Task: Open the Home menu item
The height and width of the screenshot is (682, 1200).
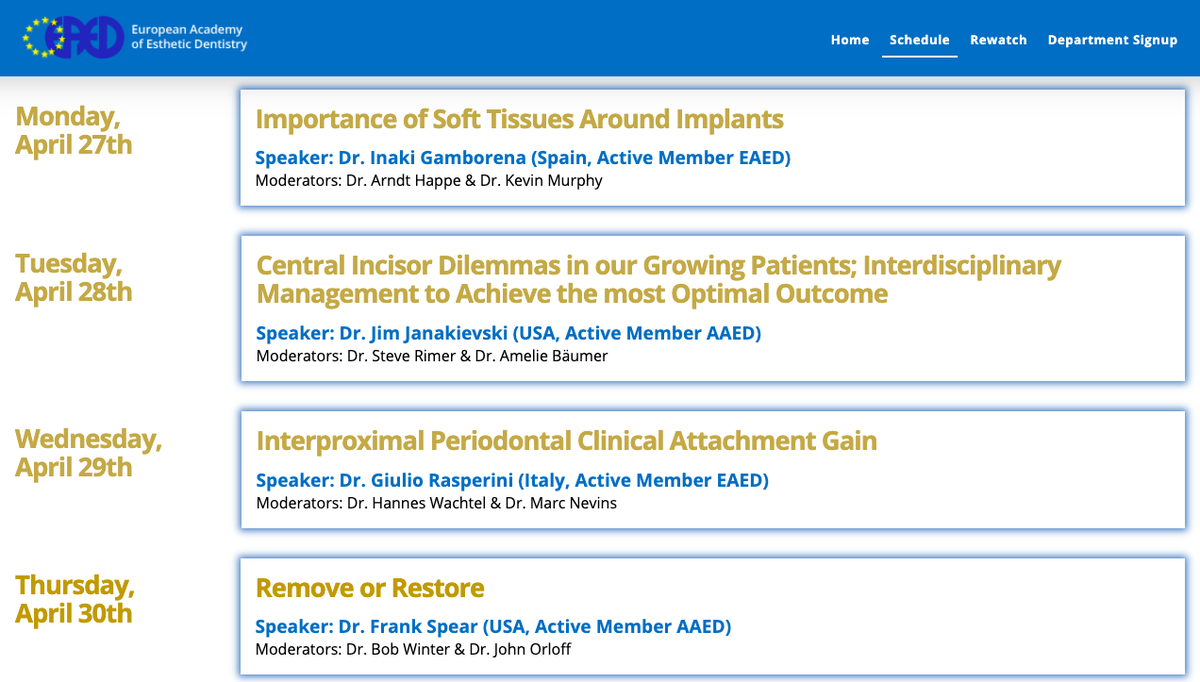Action: click(850, 40)
